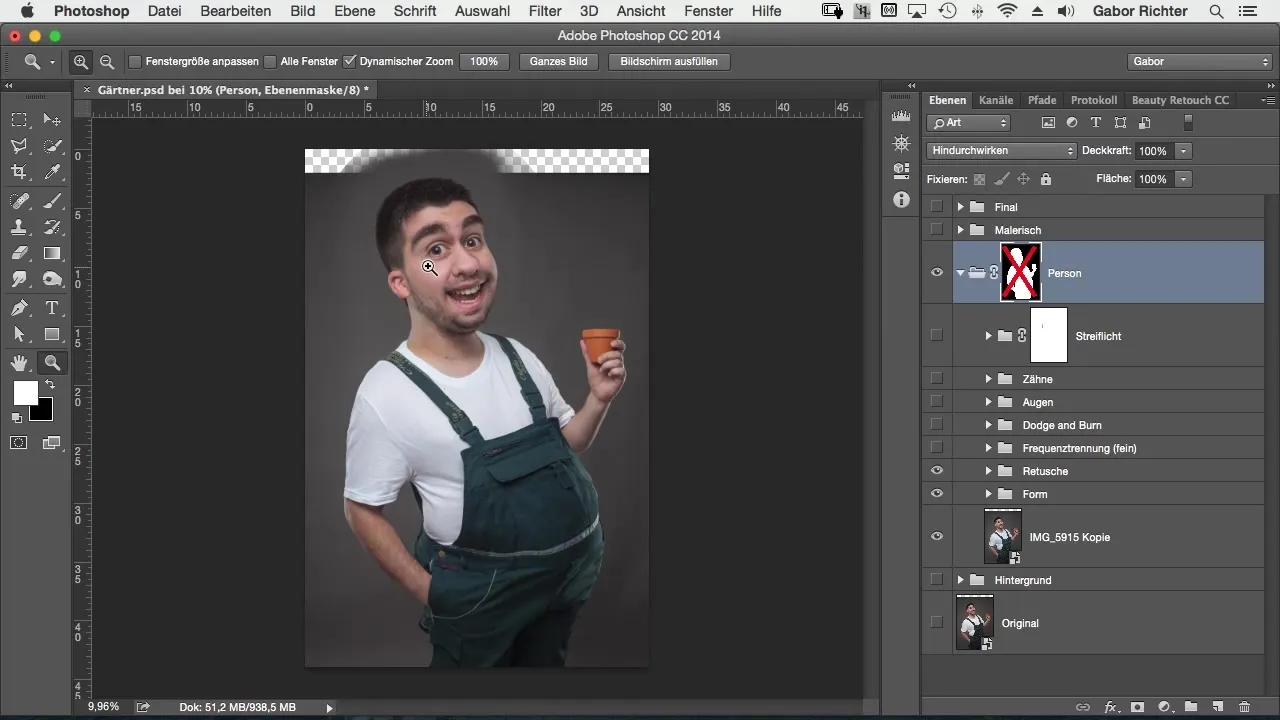This screenshot has height=720, width=1280.
Task: Select the Brush tool
Action: point(53,201)
